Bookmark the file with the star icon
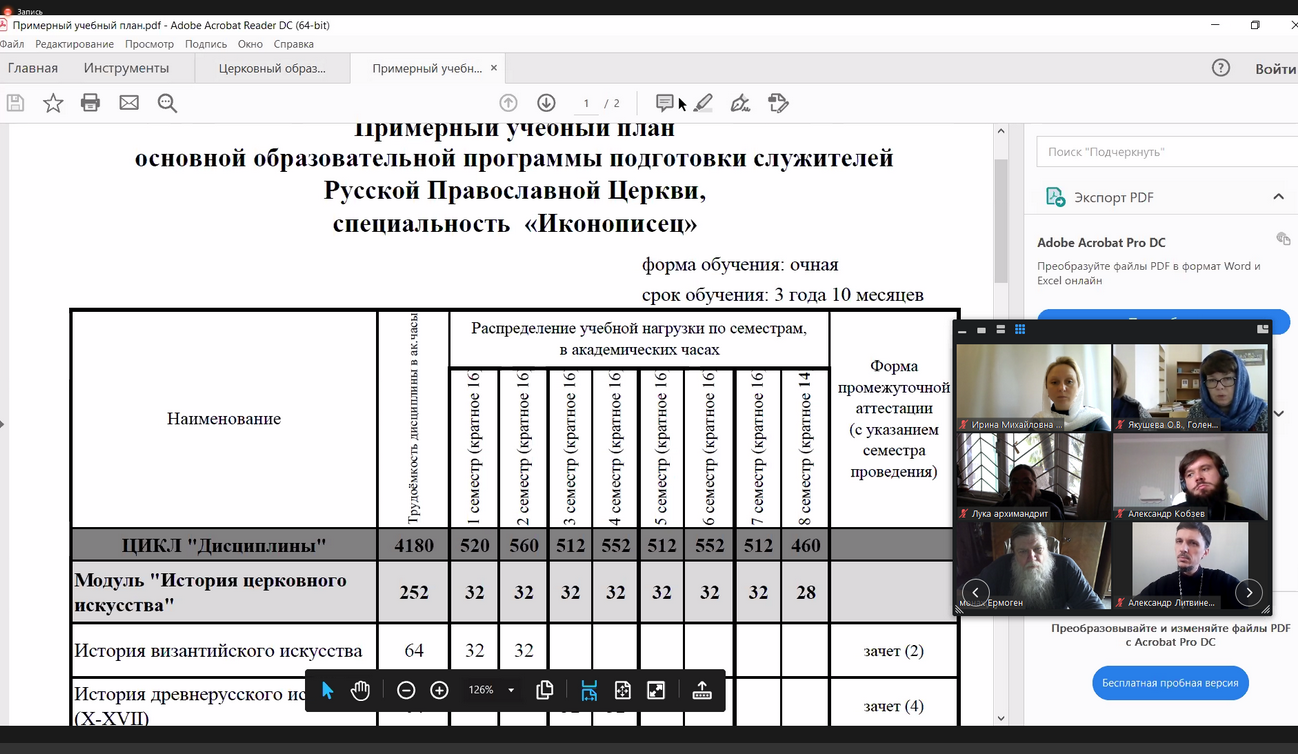Viewport: 1298px width, 754px height. click(53, 103)
